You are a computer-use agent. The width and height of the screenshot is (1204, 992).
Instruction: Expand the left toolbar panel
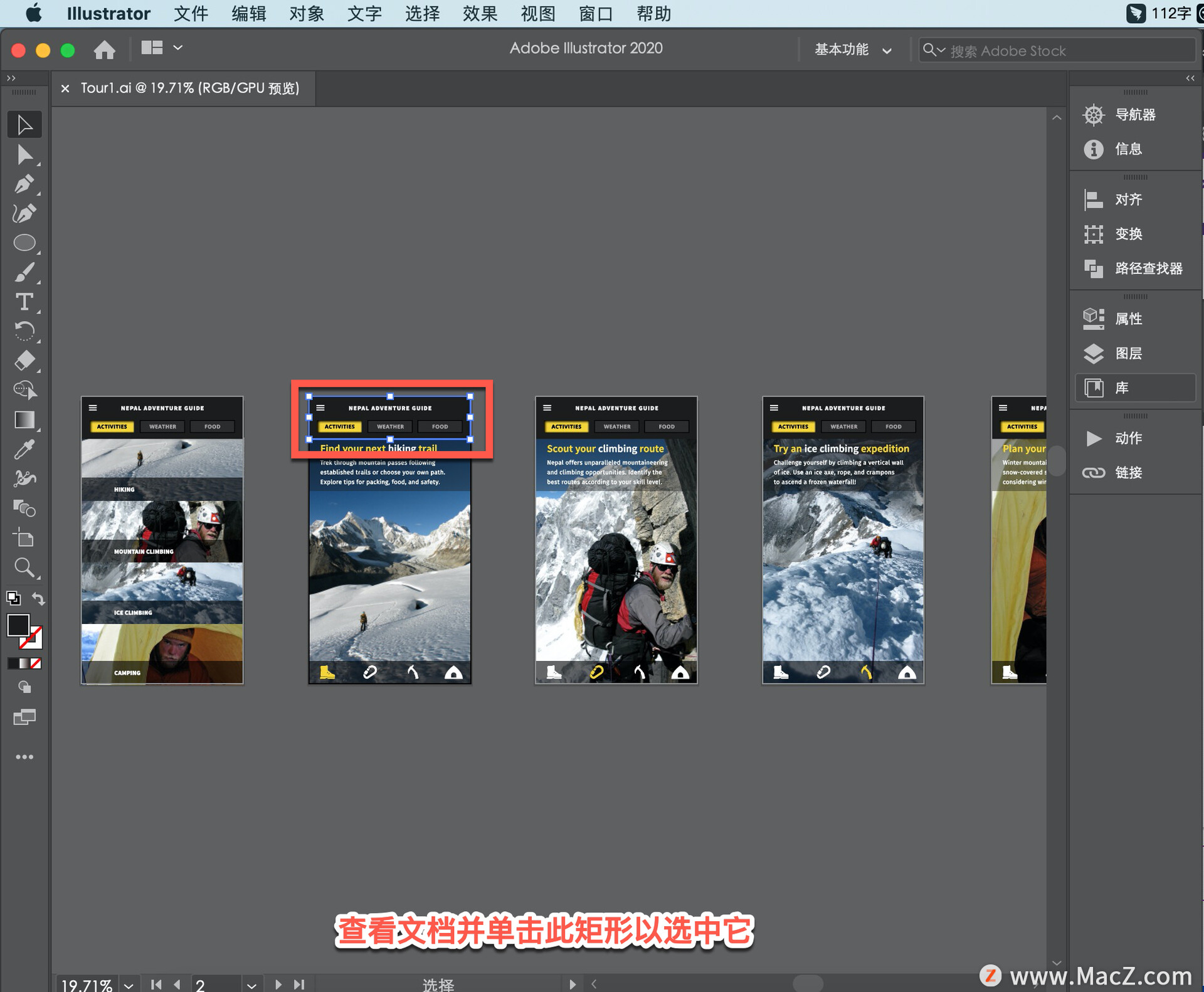tap(11, 78)
